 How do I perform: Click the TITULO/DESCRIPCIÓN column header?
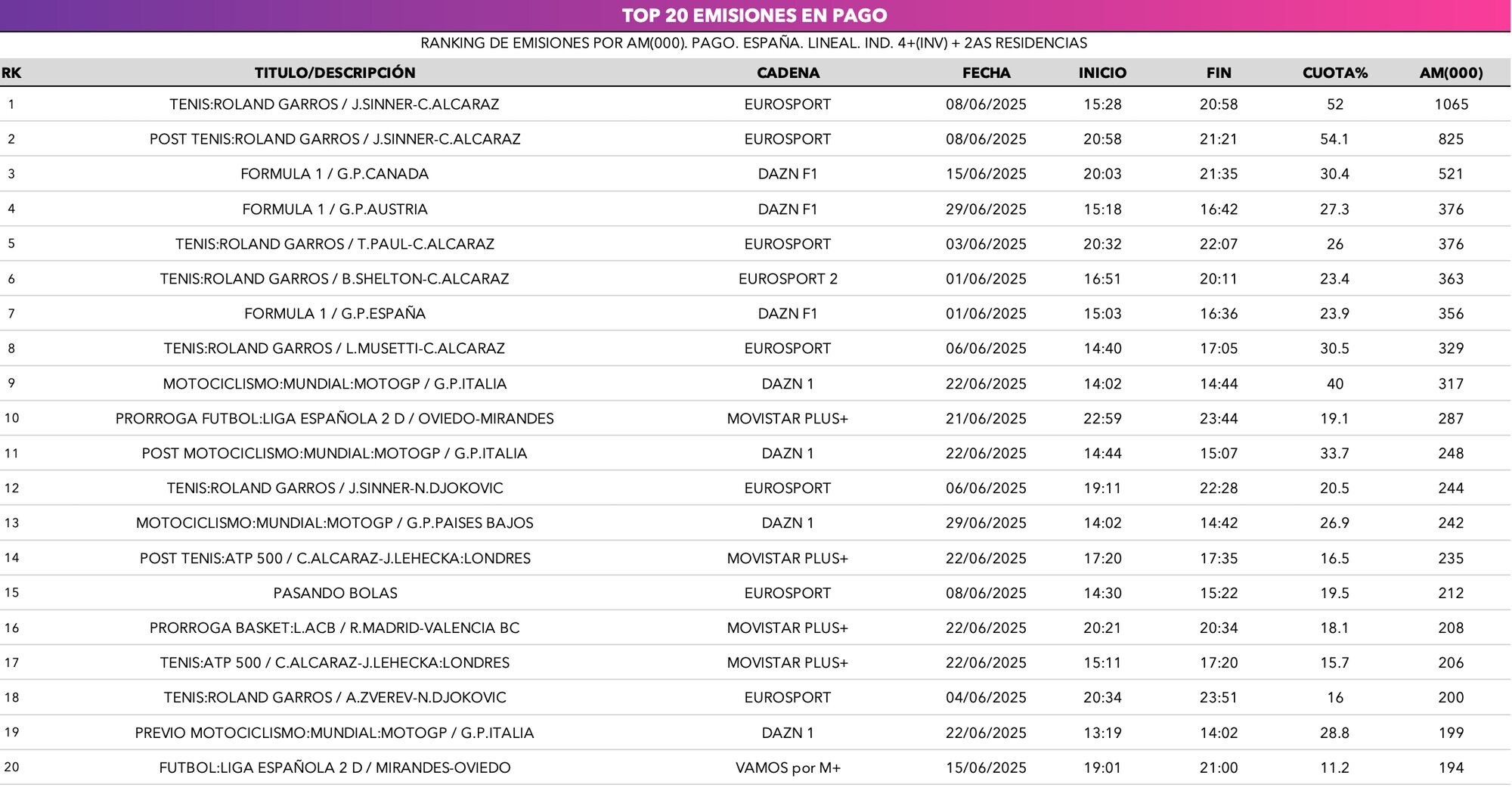[x=335, y=73]
